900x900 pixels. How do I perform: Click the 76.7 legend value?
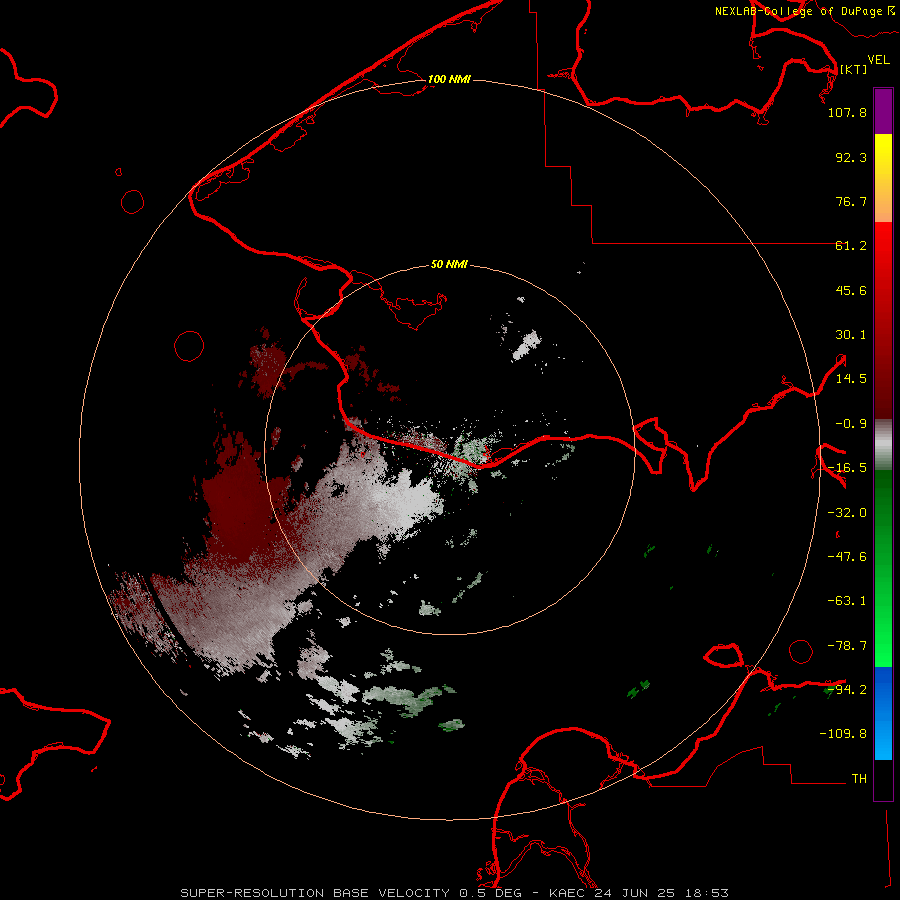[x=851, y=201]
